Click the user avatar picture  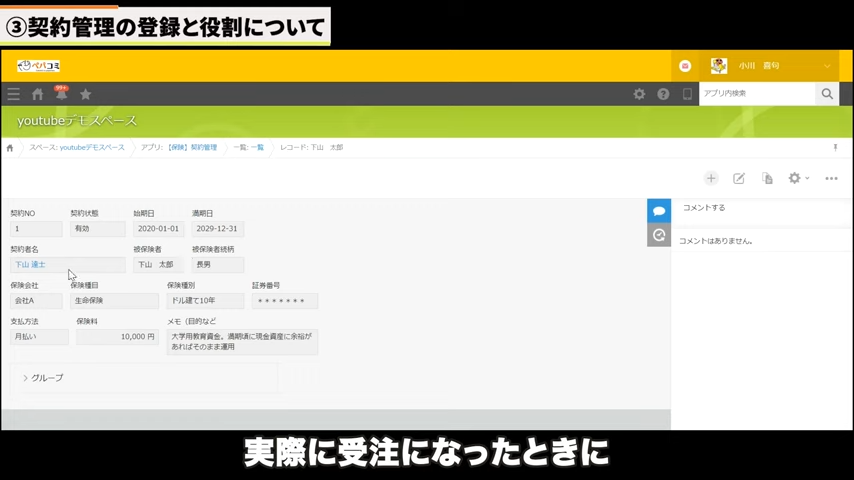718,66
